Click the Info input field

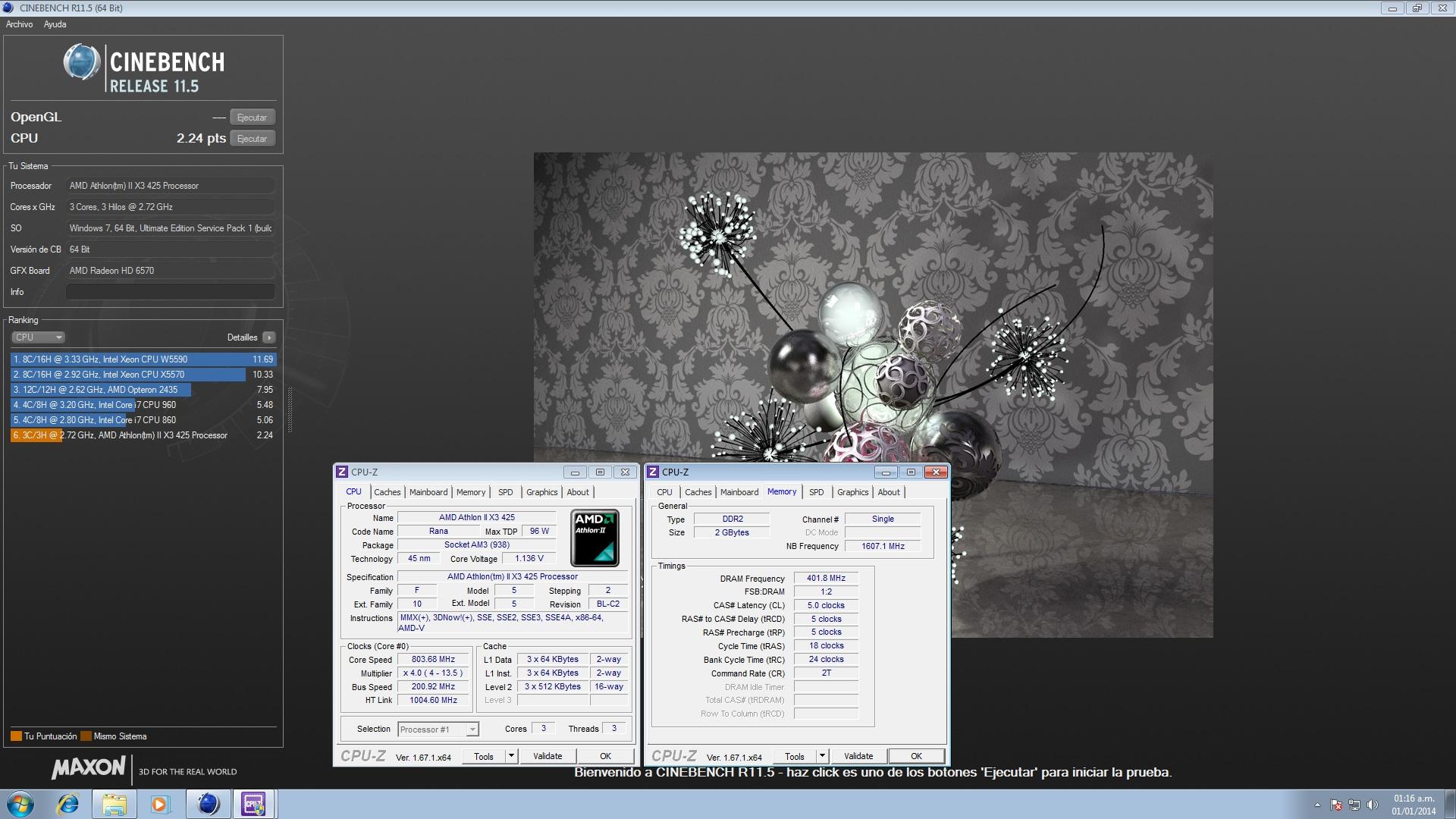pyautogui.click(x=171, y=292)
